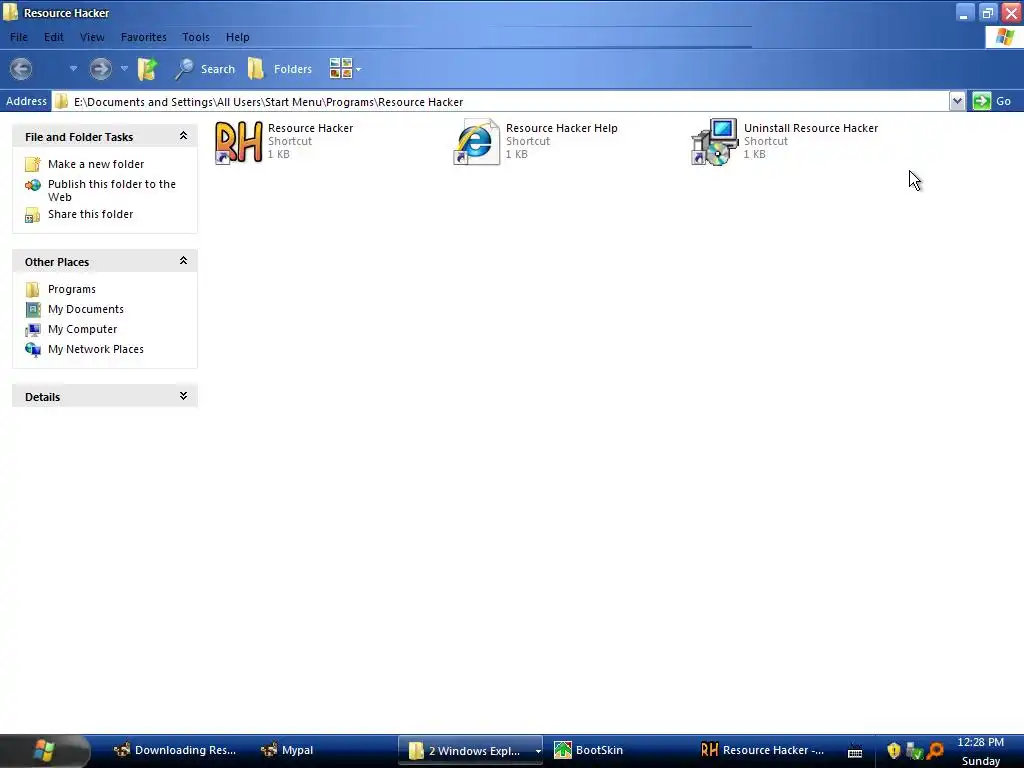Click the taskbar clock 12:28 PM
Screen dimensions: 1024x768
pos(980,742)
